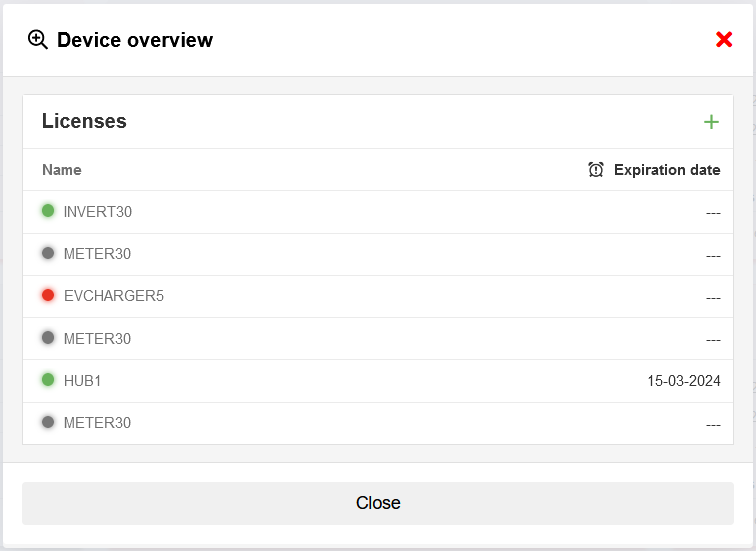Click the Device overview dialog title
This screenshot has width=756, height=551.
tap(135, 40)
